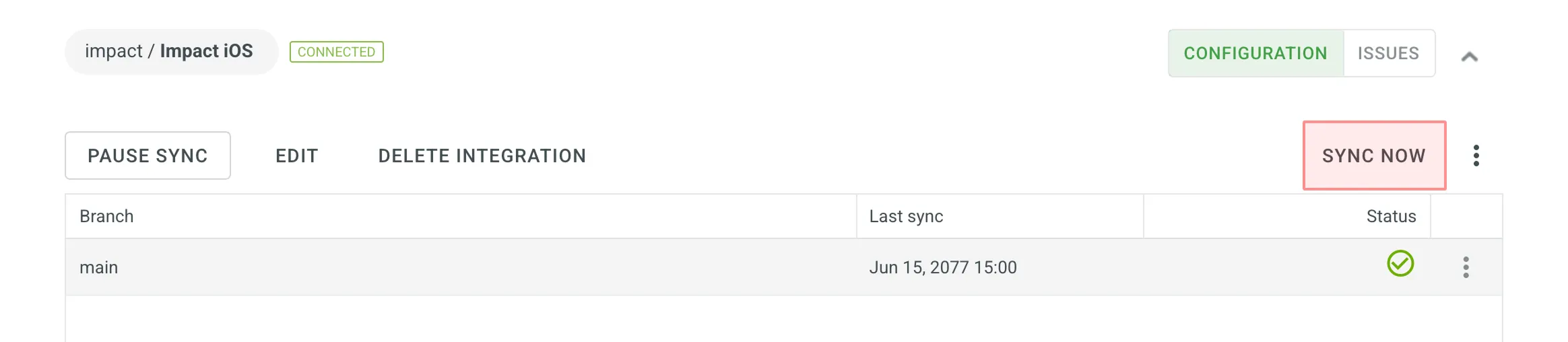Select the main branch name cell
This screenshot has height=342, width=1568.
click(98, 267)
